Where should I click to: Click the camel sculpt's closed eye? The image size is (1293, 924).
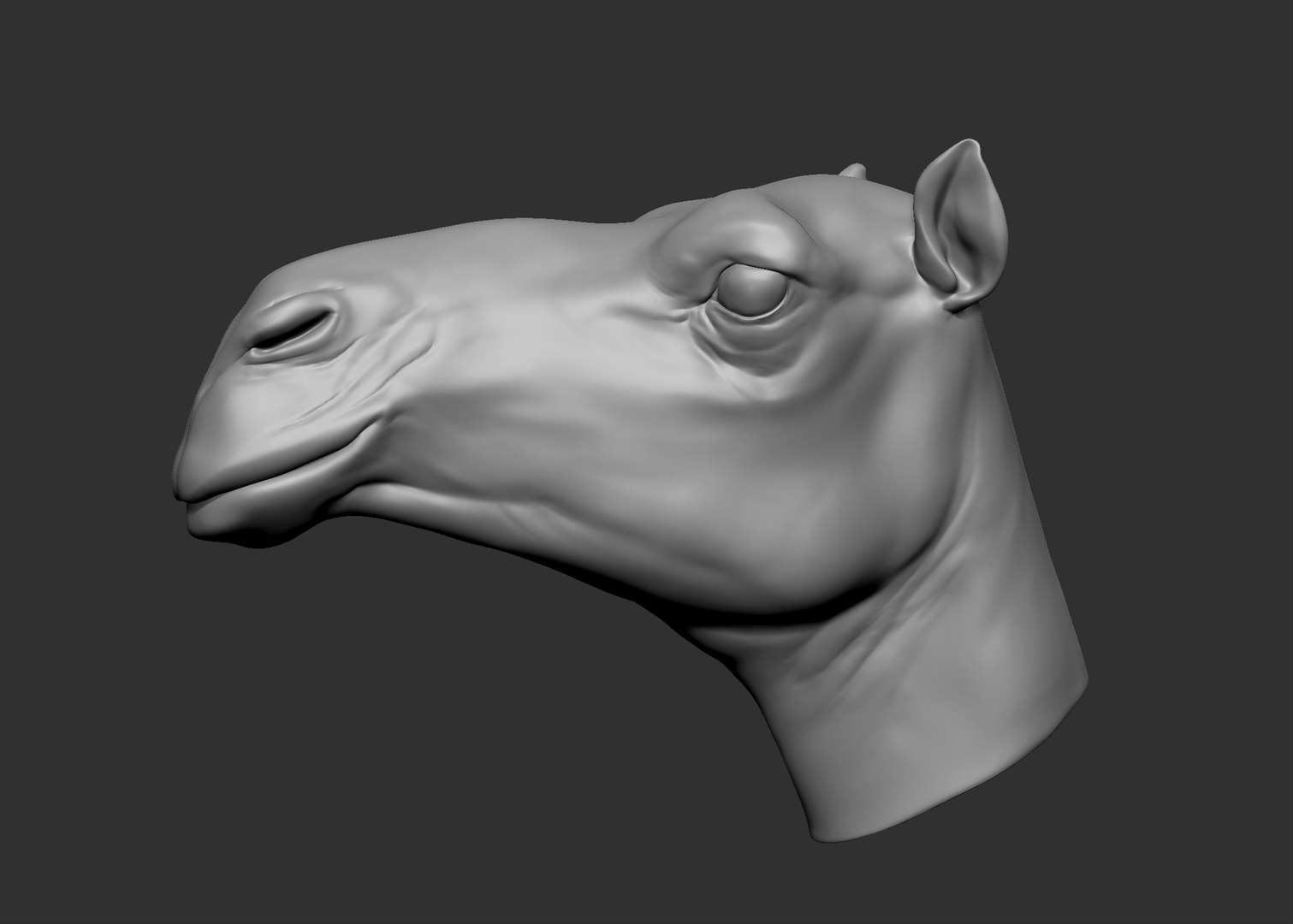[751, 289]
